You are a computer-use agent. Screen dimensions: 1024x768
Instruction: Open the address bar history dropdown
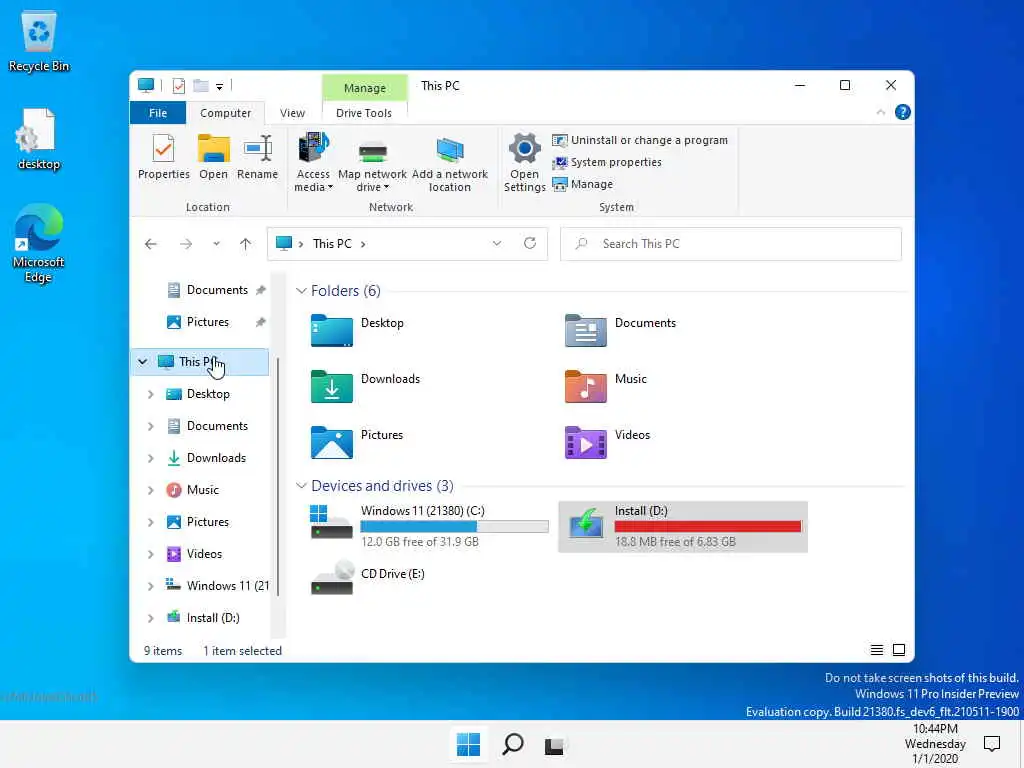[x=497, y=244]
